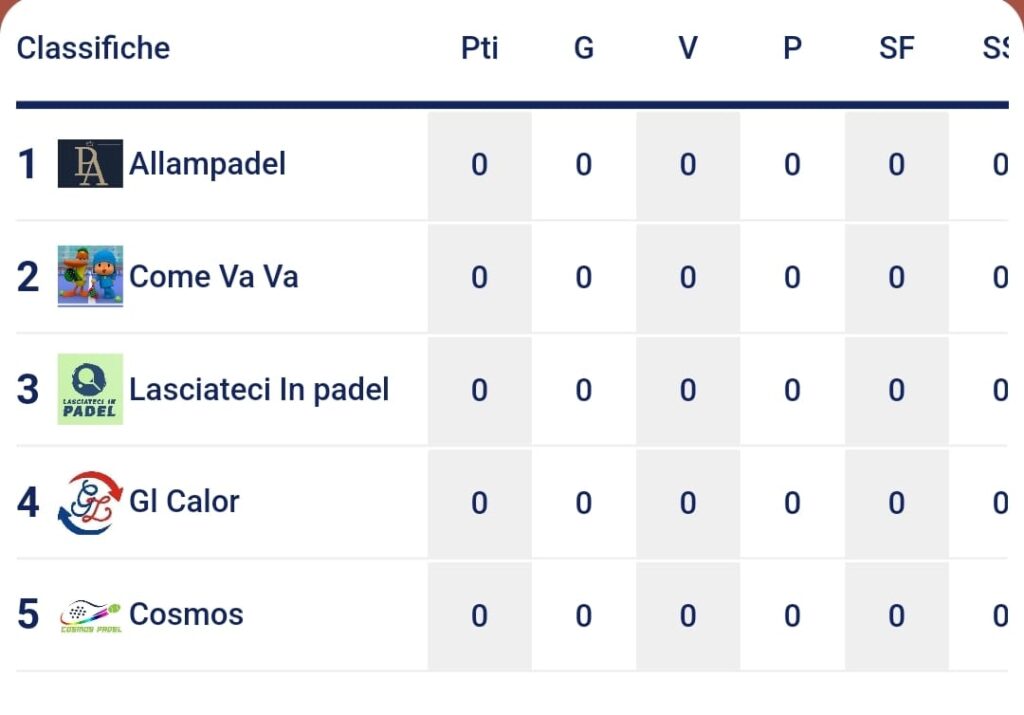Select the Lasciateci In padel team name
The height and width of the screenshot is (715, 1024).
pos(259,390)
